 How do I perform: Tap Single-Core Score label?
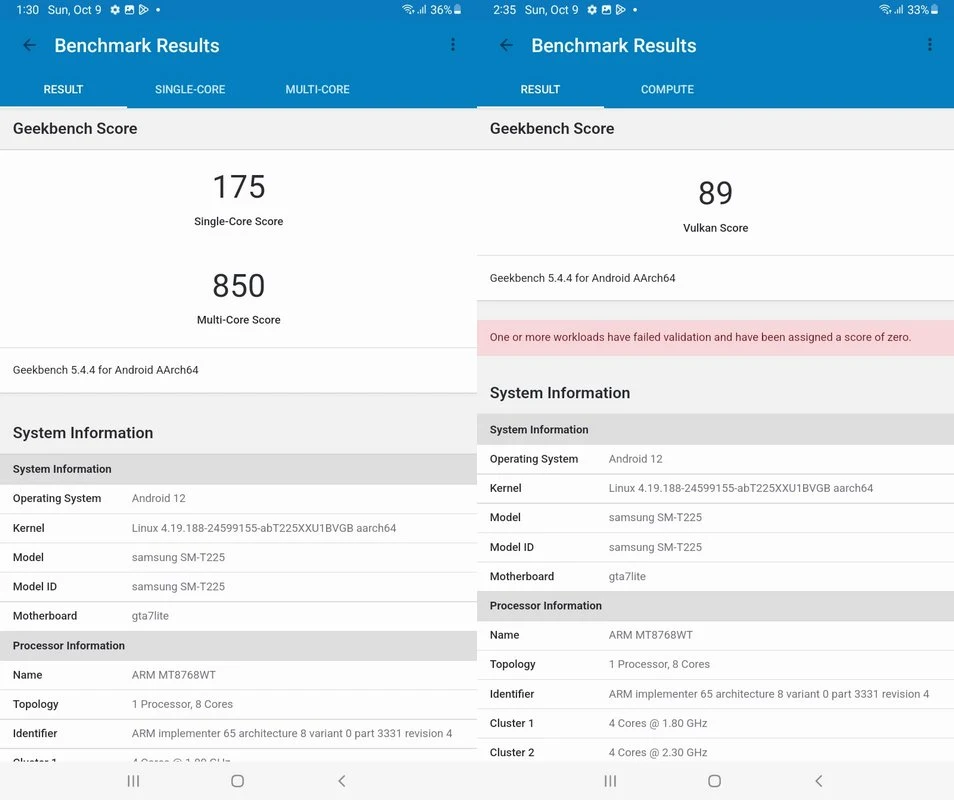pos(238,221)
